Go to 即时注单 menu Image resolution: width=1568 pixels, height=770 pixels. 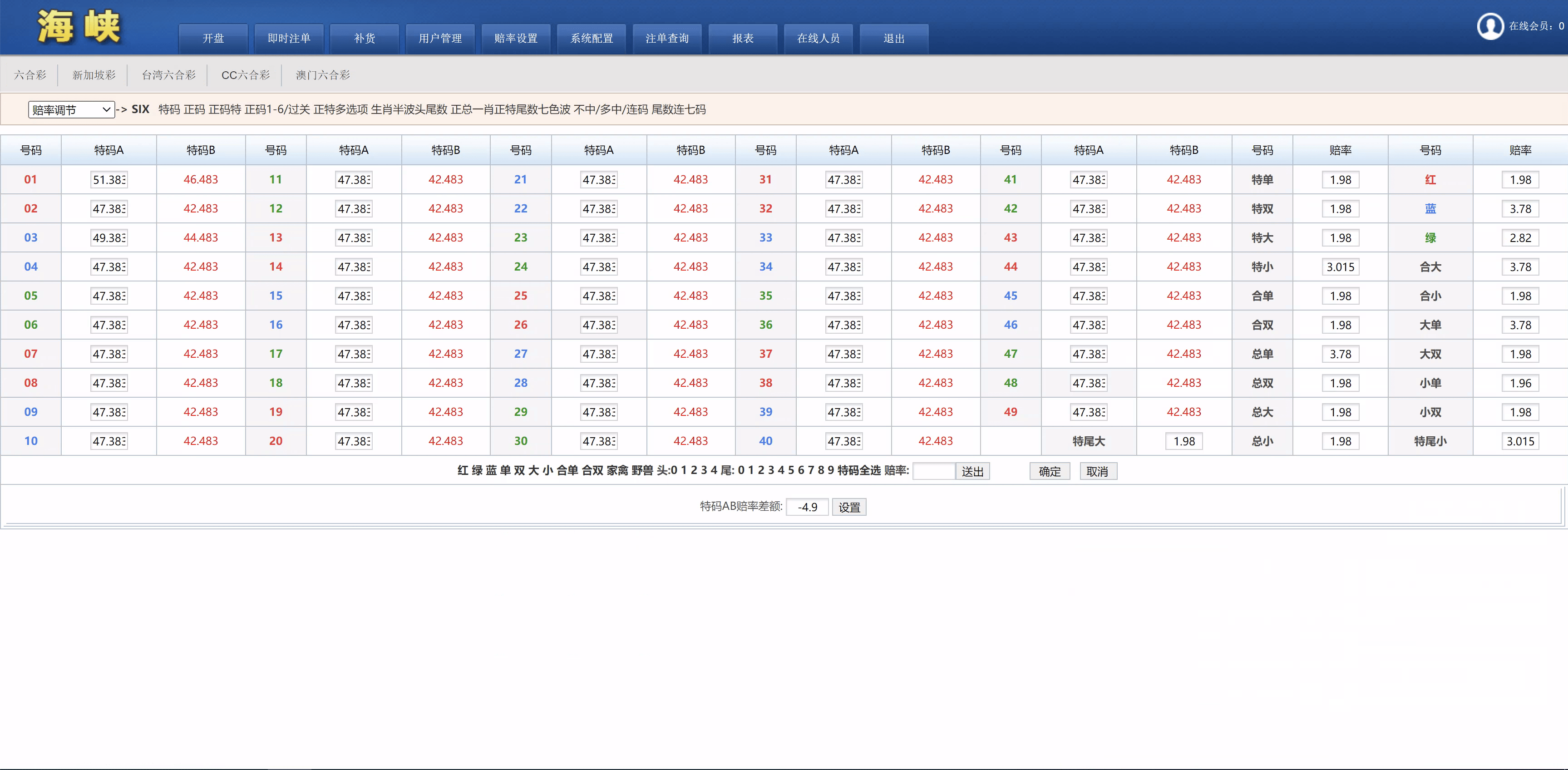(289, 38)
